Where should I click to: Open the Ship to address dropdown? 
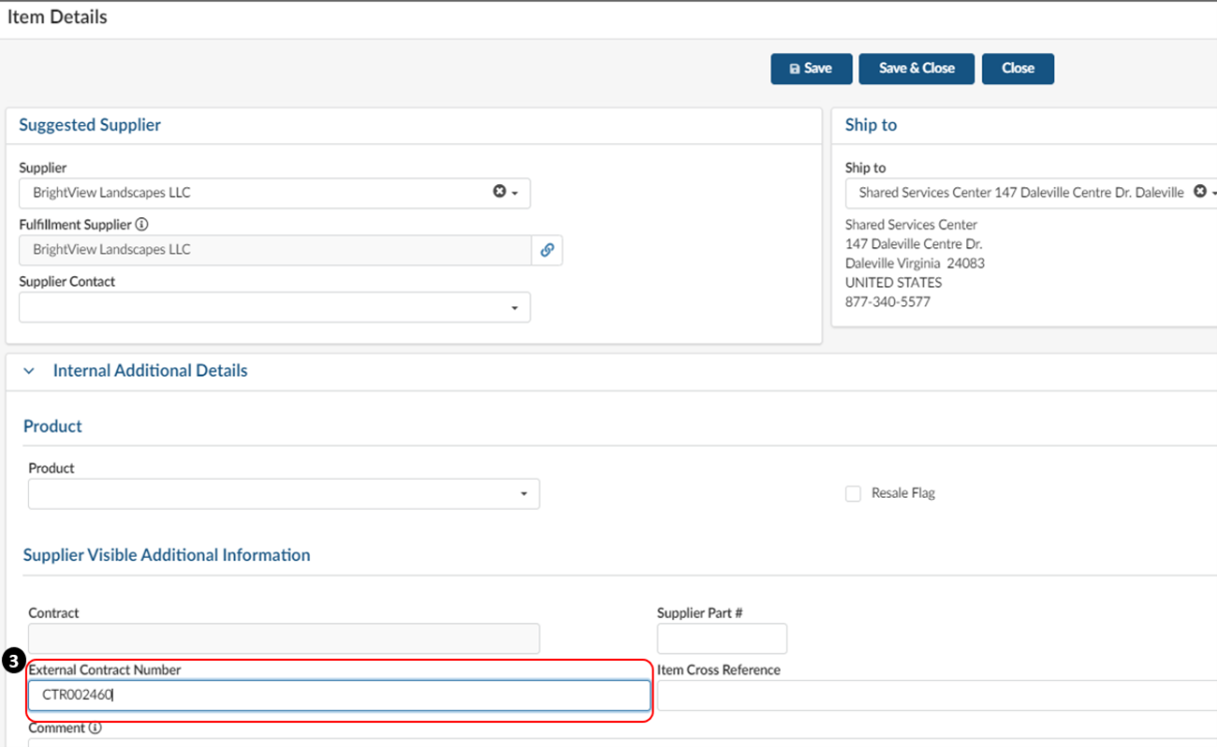click(x=1214, y=193)
